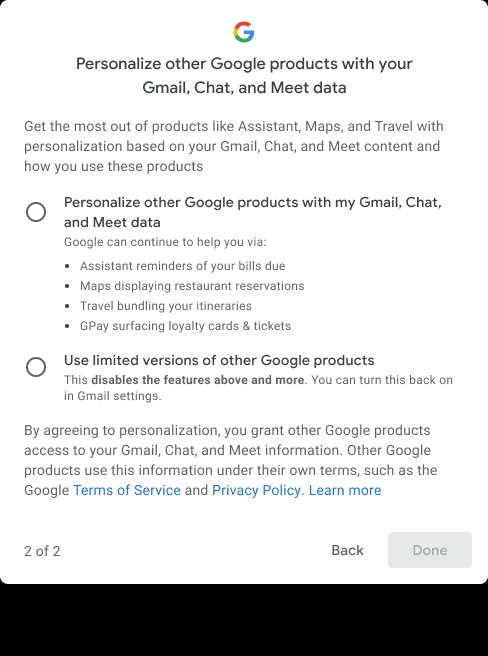This screenshot has width=488, height=656.
Task: Click the 'Personalize other Google products with my Gmail' label
Action: coord(253,212)
